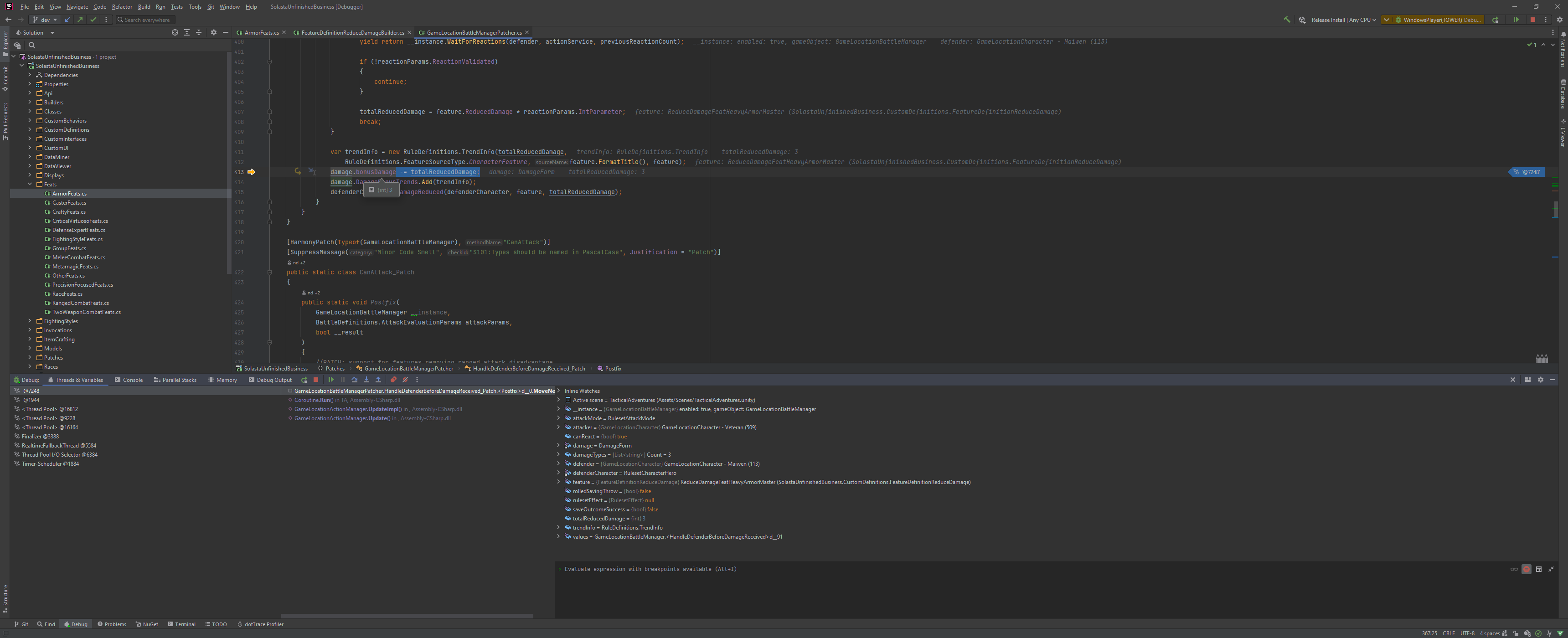Open the dev branch dropdown
This screenshot has height=638, width=1568.
click(x=44, y=20)
